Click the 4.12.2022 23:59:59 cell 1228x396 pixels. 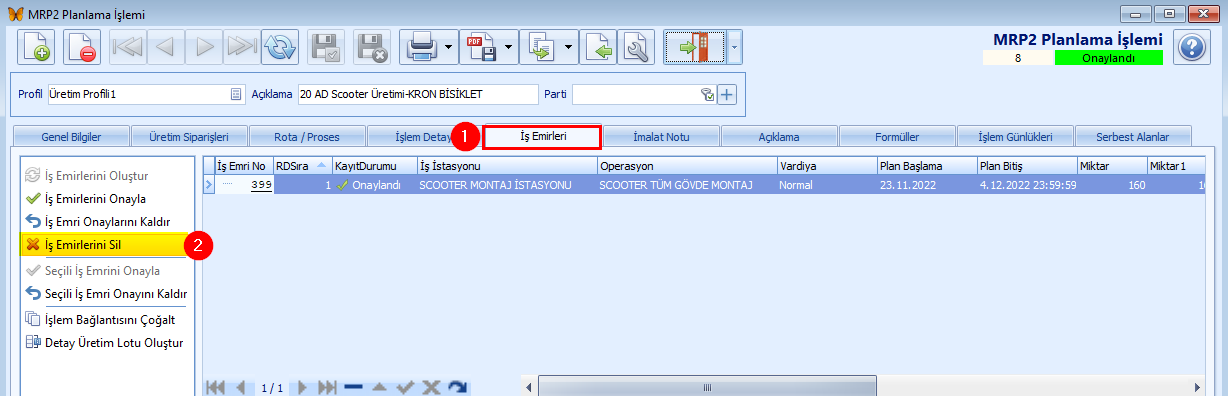[1026, 184]
